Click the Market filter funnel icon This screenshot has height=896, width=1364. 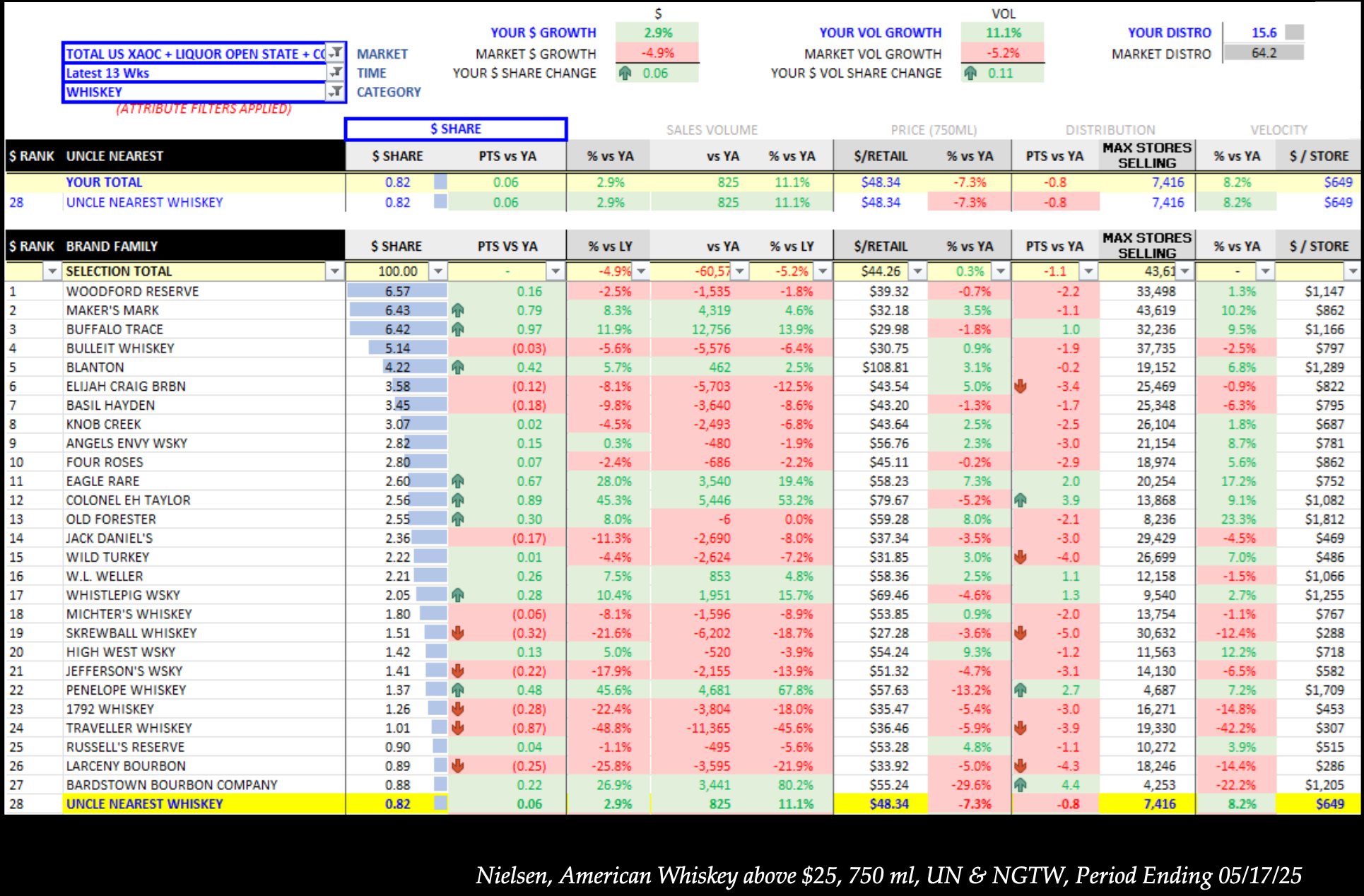[x=336, y=52]
